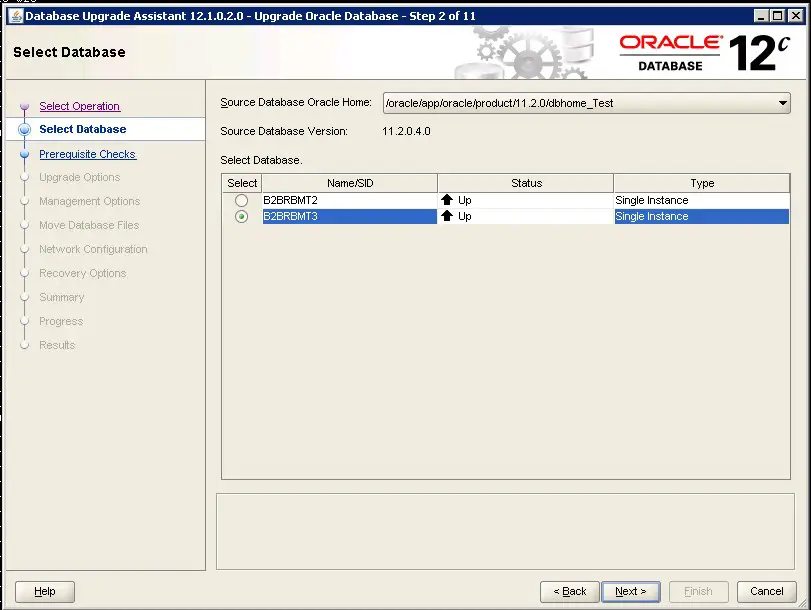Screen dimensions: 811x610
Task: Select the B2BRBMT3 database radio button
Action: 241,216
